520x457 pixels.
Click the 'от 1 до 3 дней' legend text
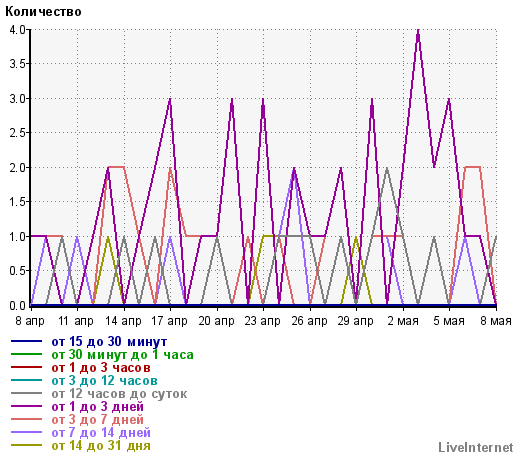click(x=98, y=407)
